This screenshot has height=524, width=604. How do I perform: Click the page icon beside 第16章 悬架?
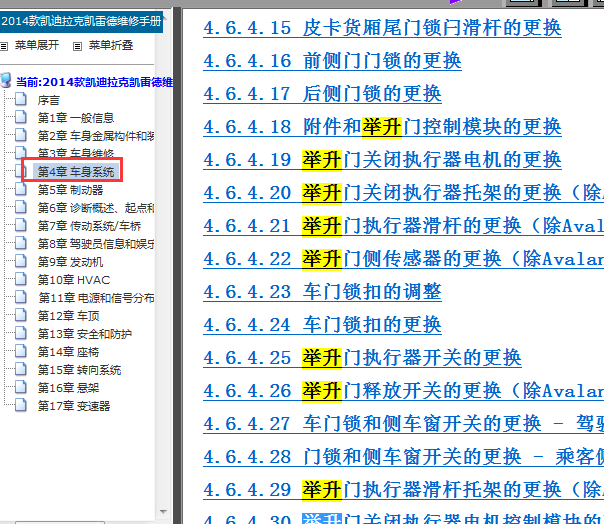coord(21,387)
